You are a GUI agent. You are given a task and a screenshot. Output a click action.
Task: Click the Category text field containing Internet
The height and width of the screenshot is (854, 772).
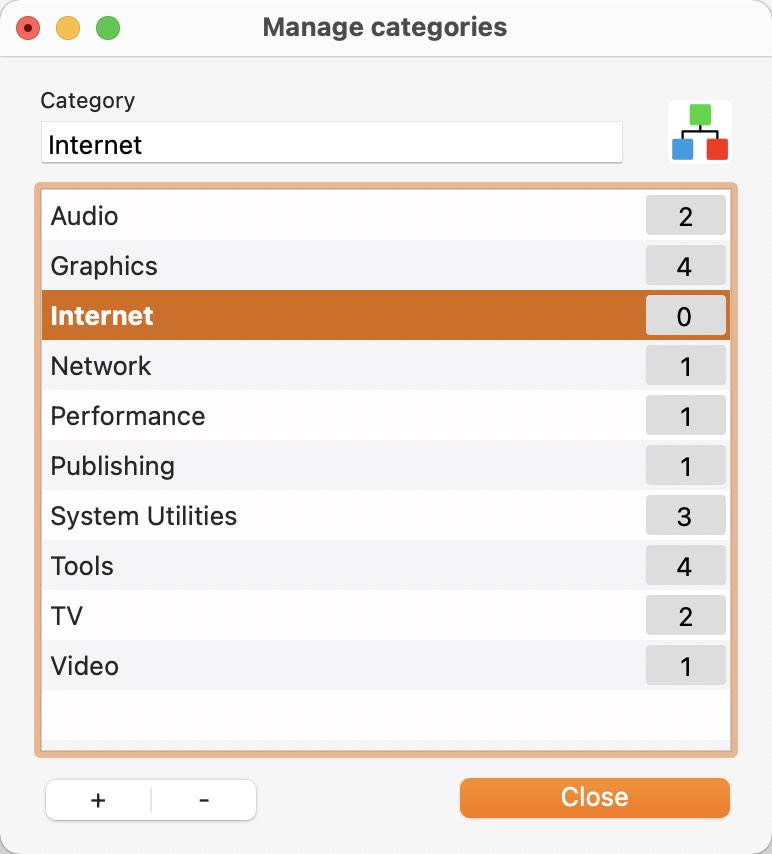pyautogui.click(x=332, y=143)
